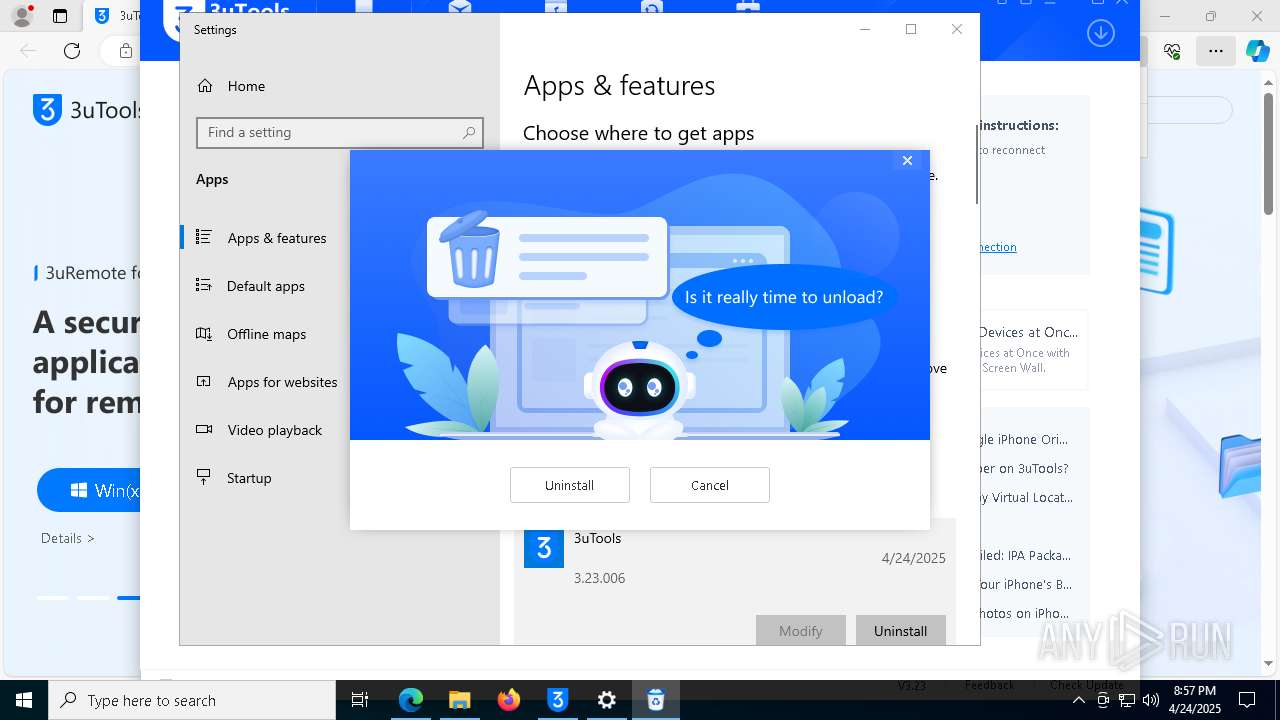The width and height of the screenshot is (1280, 720).
Task: Select the 3uTools app name in list
Action: point(597,538)
